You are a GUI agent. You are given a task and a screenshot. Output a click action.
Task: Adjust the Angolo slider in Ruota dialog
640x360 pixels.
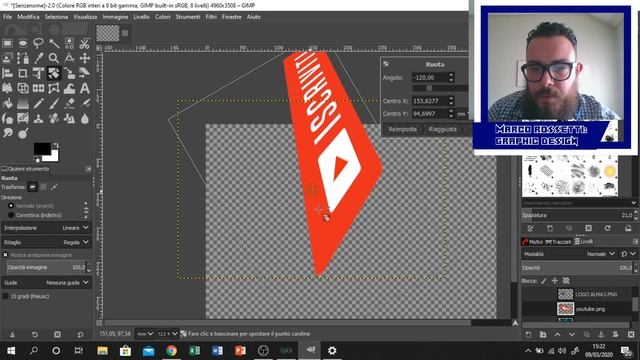[440, 88]
